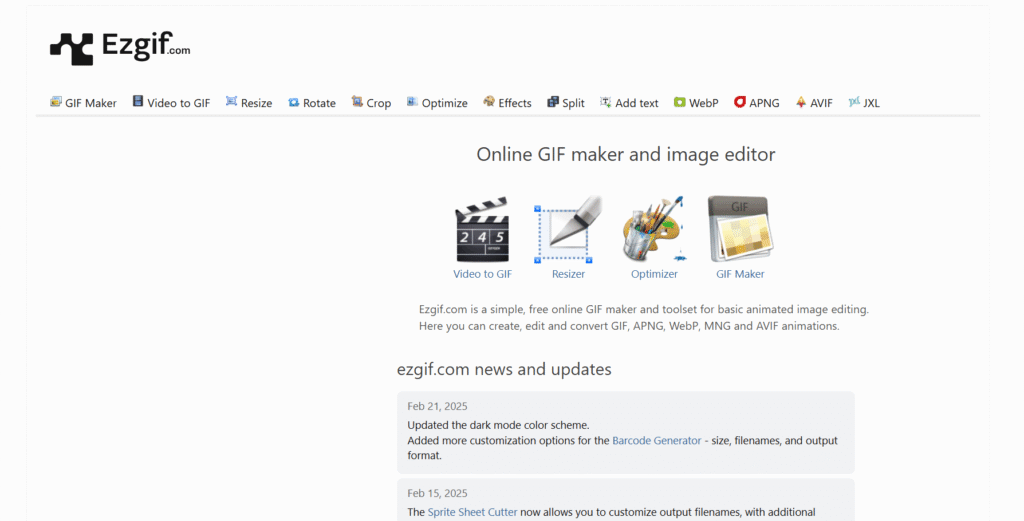Viewport: 1024px width, 521px height.
Task: Follow the Resizer text link
Action: (568, 274)
